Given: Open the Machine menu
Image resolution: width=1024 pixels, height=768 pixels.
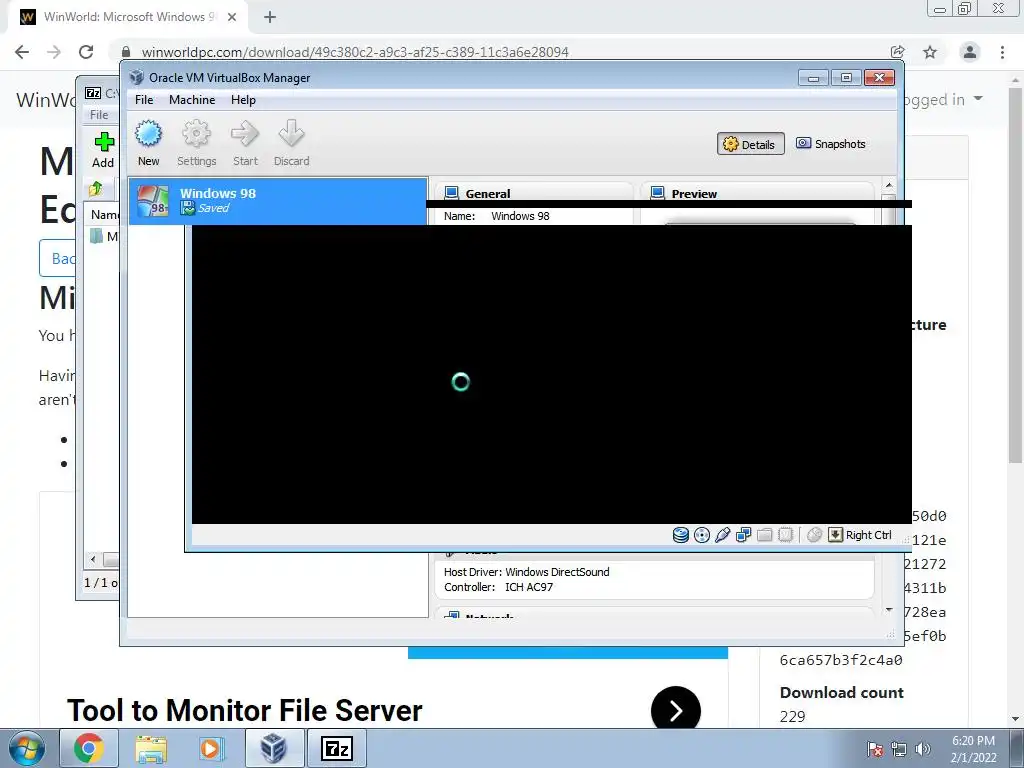Looking at the screenshot, I should coord(192,100).
